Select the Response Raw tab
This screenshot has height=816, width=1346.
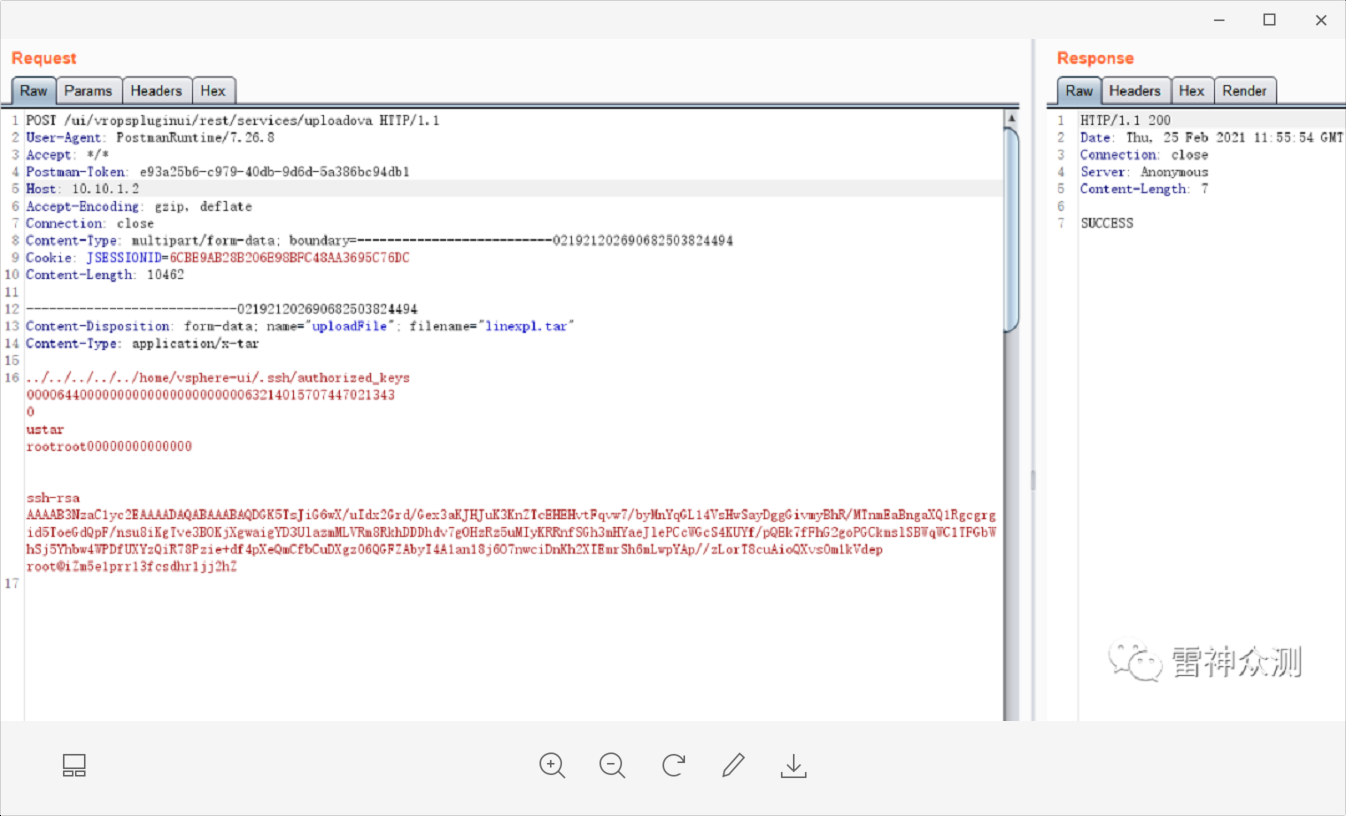click(x=1079, y=90)
